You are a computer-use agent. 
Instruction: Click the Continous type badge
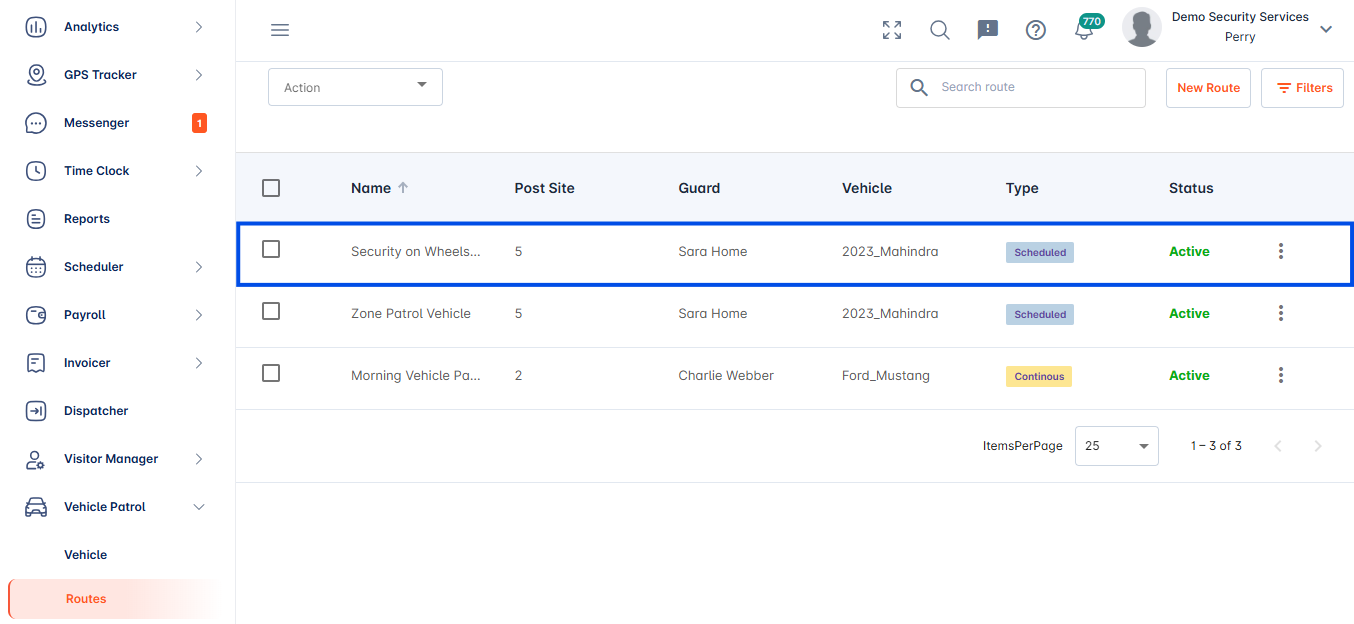(x=1039, y=376)
